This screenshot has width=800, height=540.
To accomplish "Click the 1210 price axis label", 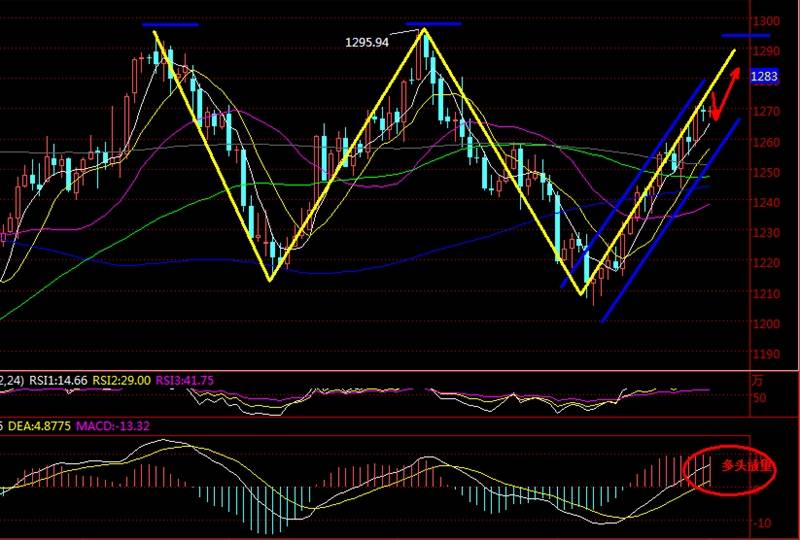I will 766,293.
